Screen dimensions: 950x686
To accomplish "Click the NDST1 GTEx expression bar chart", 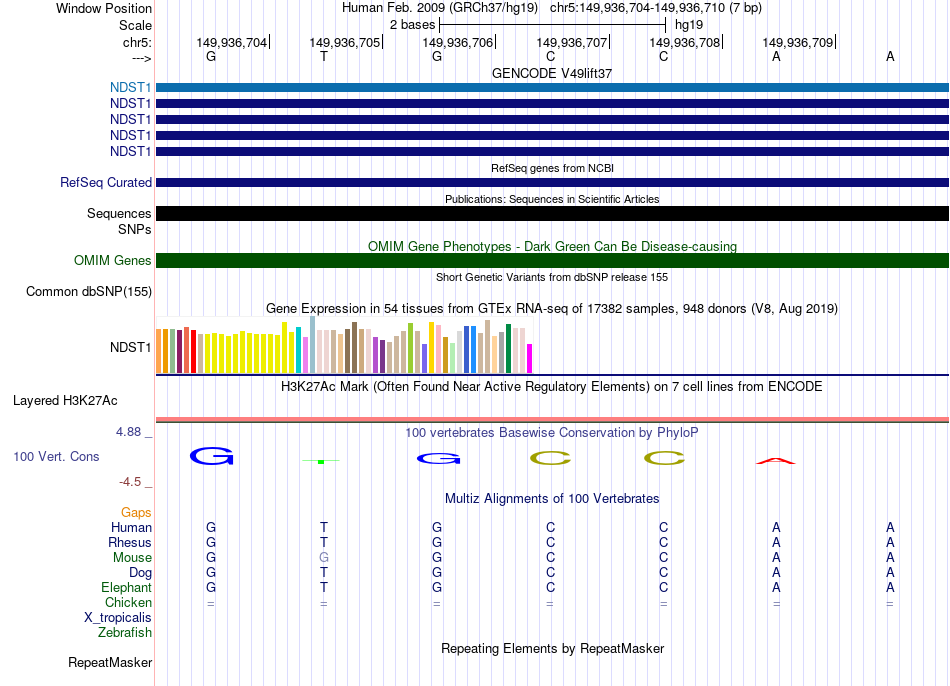I will pyautogui.click(x=344, y=344).
